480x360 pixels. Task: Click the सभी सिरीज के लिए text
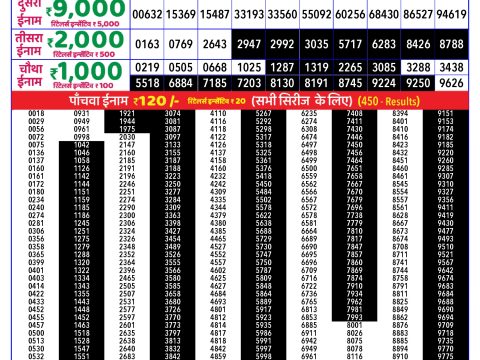pos(302,101)
